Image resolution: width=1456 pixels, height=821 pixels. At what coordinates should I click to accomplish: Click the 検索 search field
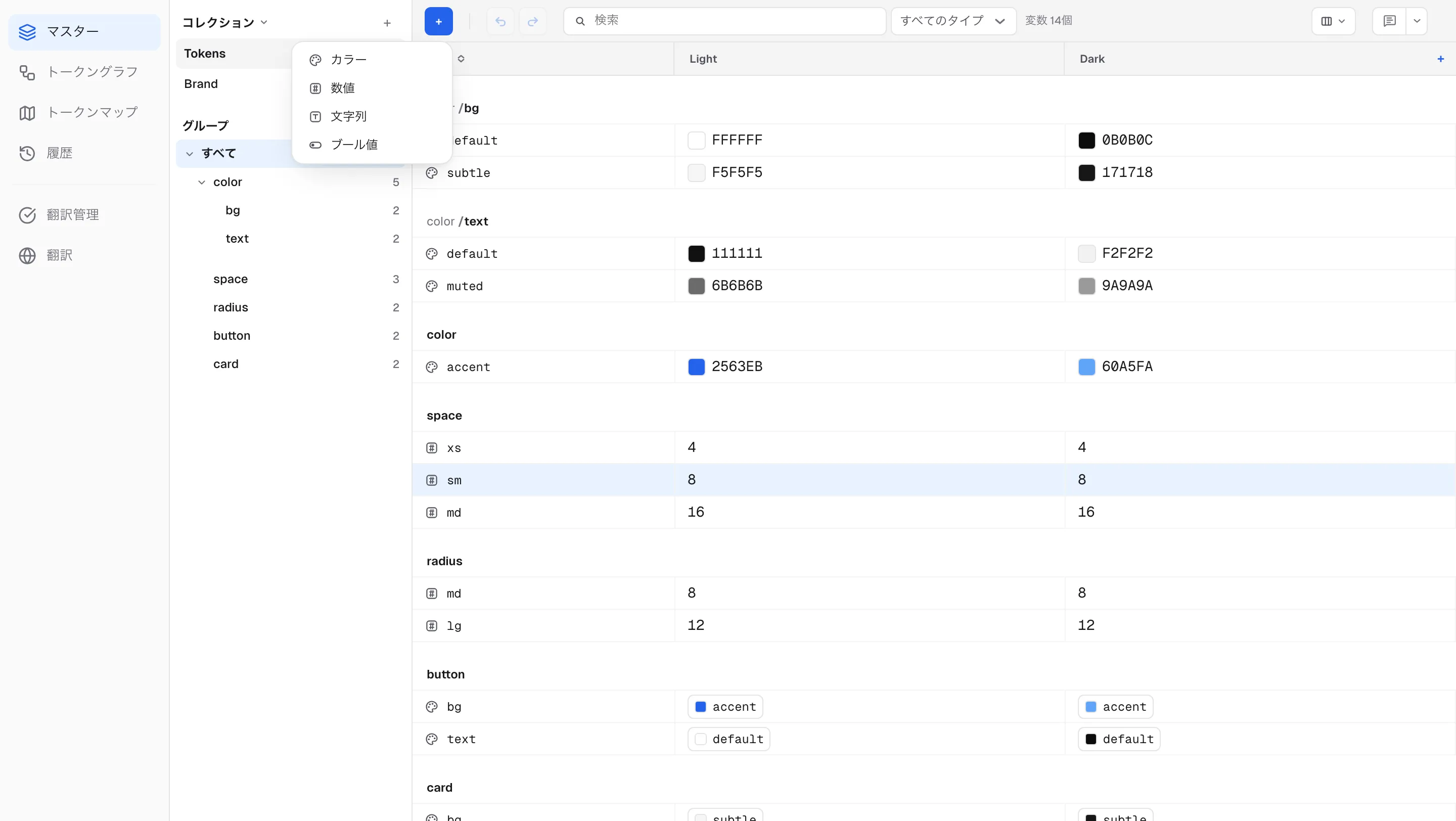click(x=724, y=21)
